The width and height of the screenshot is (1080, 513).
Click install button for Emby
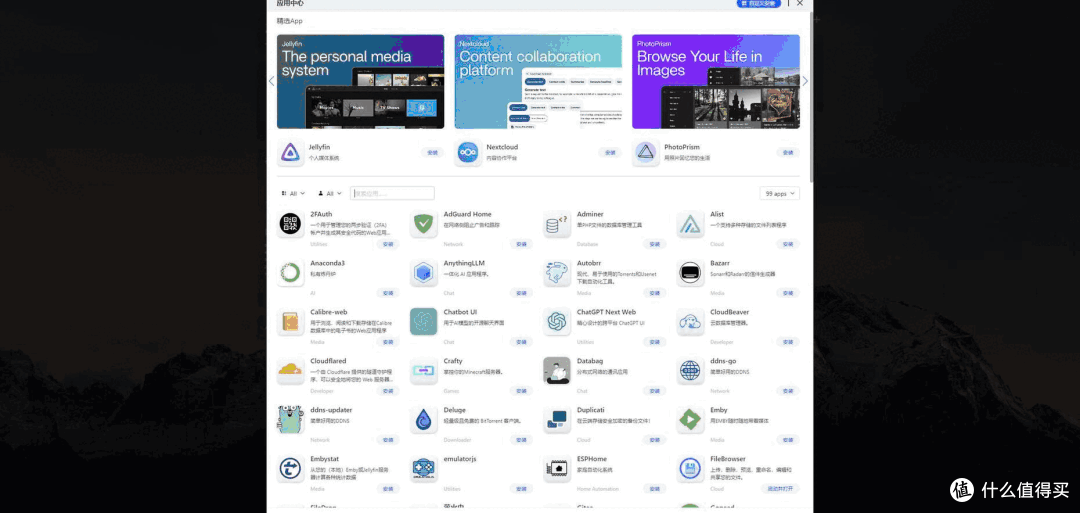tap(788, 439)
